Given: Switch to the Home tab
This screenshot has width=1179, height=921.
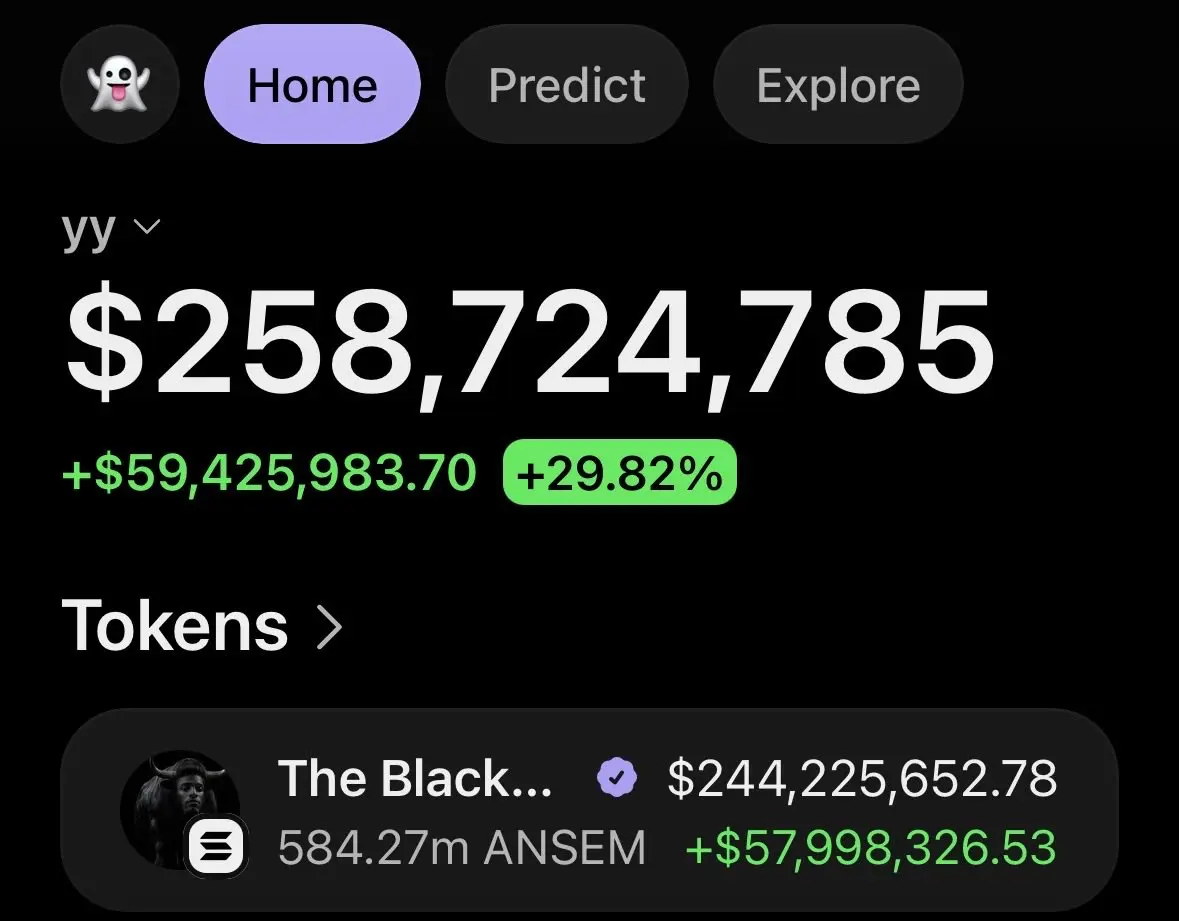Looking at the screenshot, I should pyautogui.click(x=312, y=84).
